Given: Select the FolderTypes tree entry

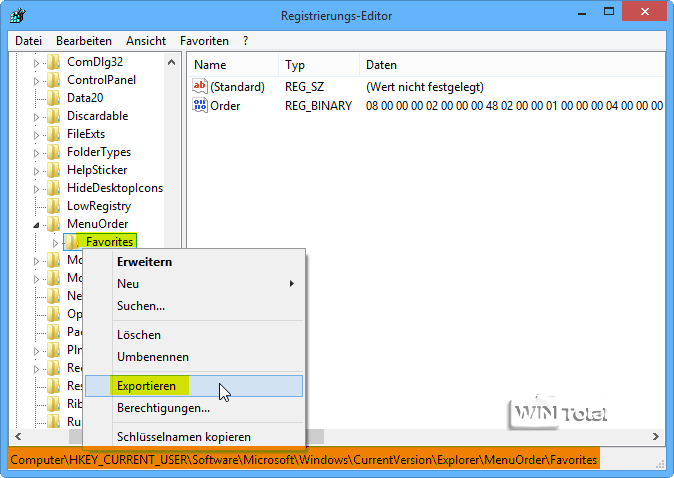Looking at the screenshot, I should click(x=99, y=152).
